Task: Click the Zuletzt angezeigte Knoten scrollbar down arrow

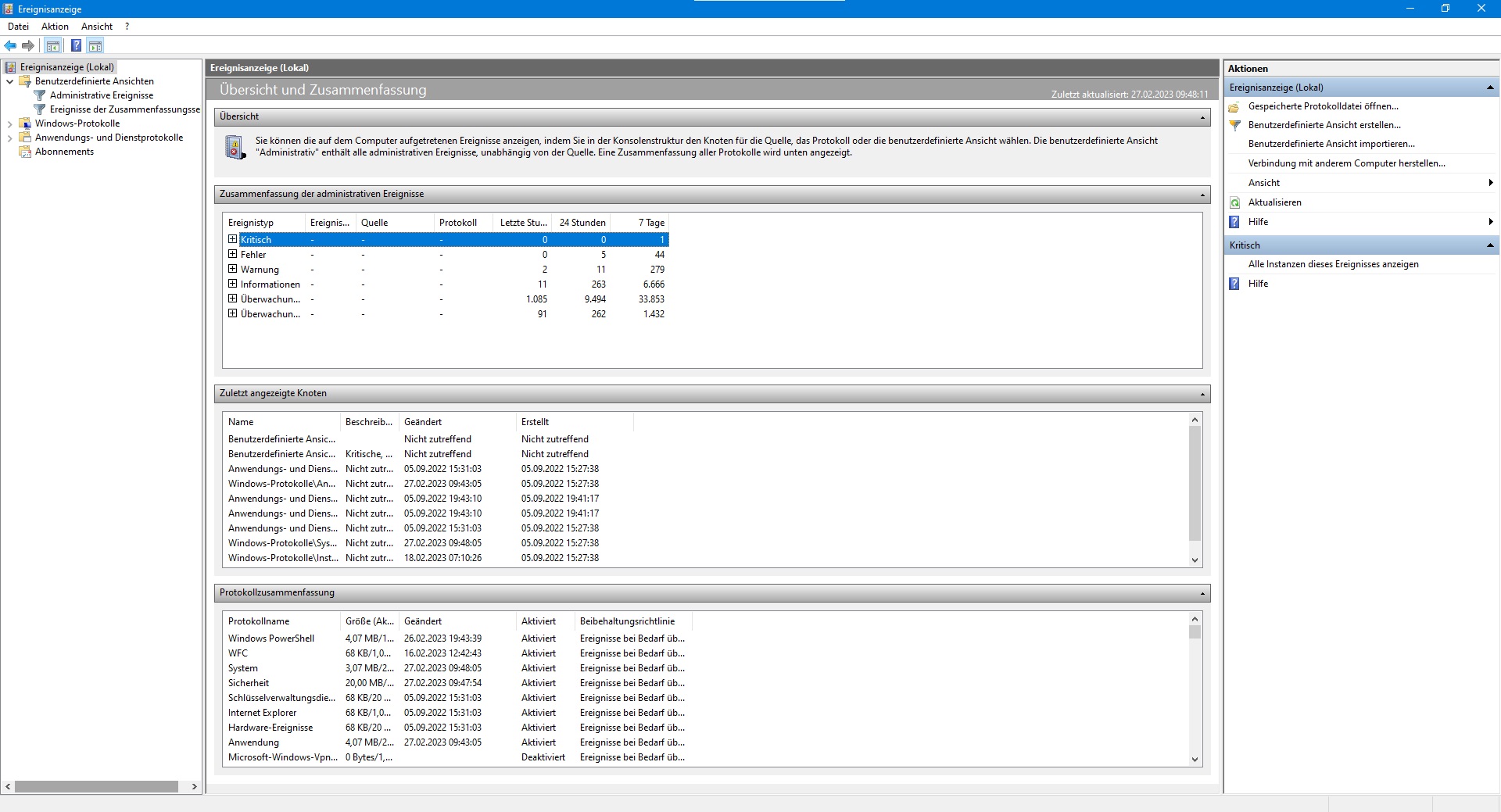Action: pos(1195,560)
